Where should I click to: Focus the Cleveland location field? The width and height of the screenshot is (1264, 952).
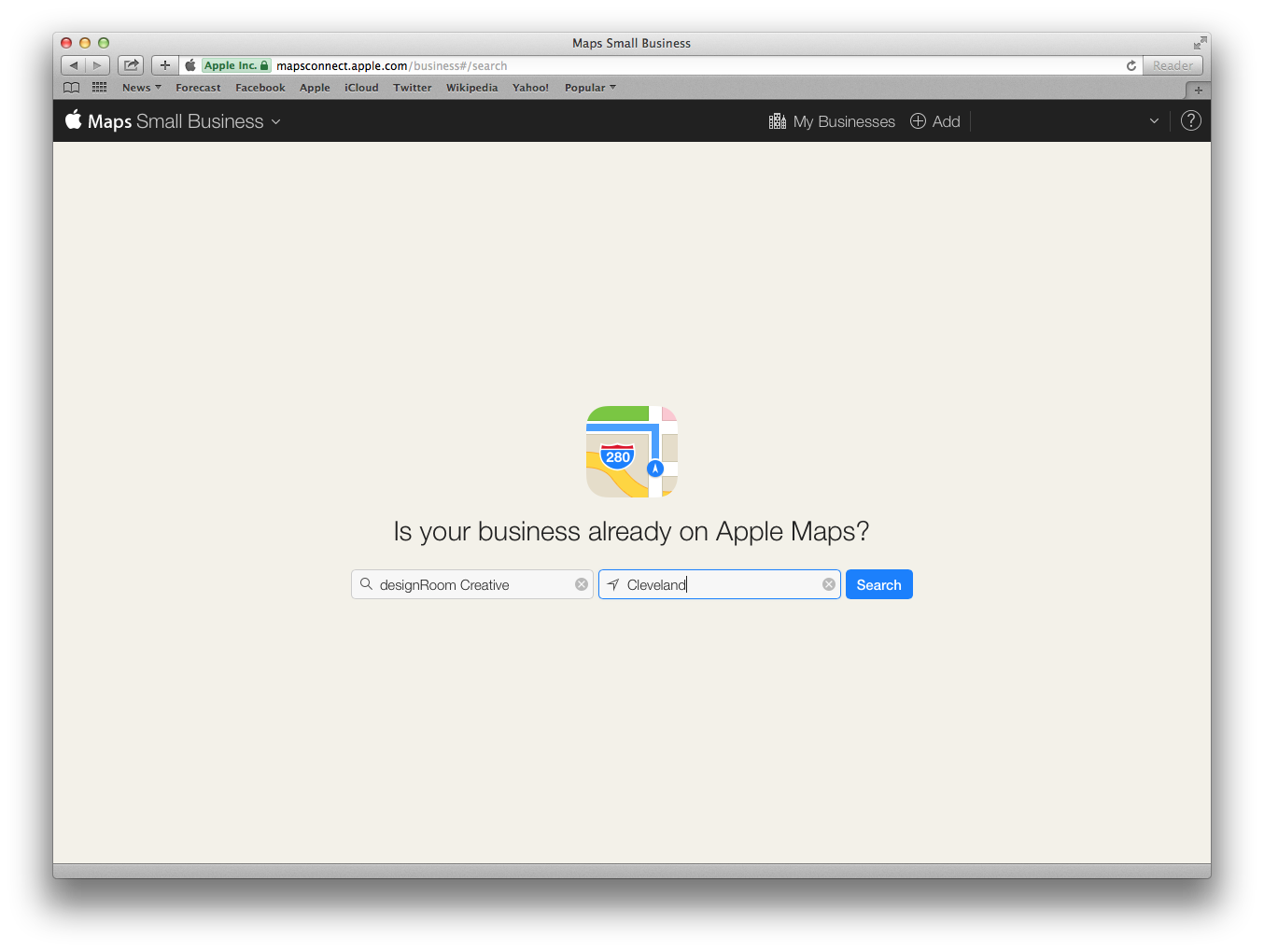(720, 584)
